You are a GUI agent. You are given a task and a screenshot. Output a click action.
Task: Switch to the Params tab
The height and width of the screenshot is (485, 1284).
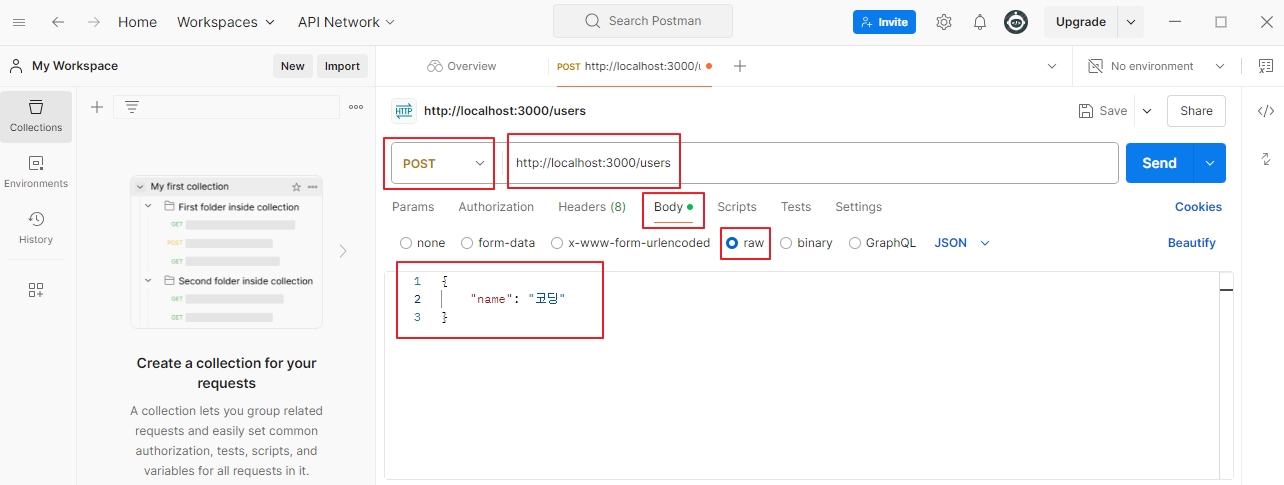click(x=413, y=207)
